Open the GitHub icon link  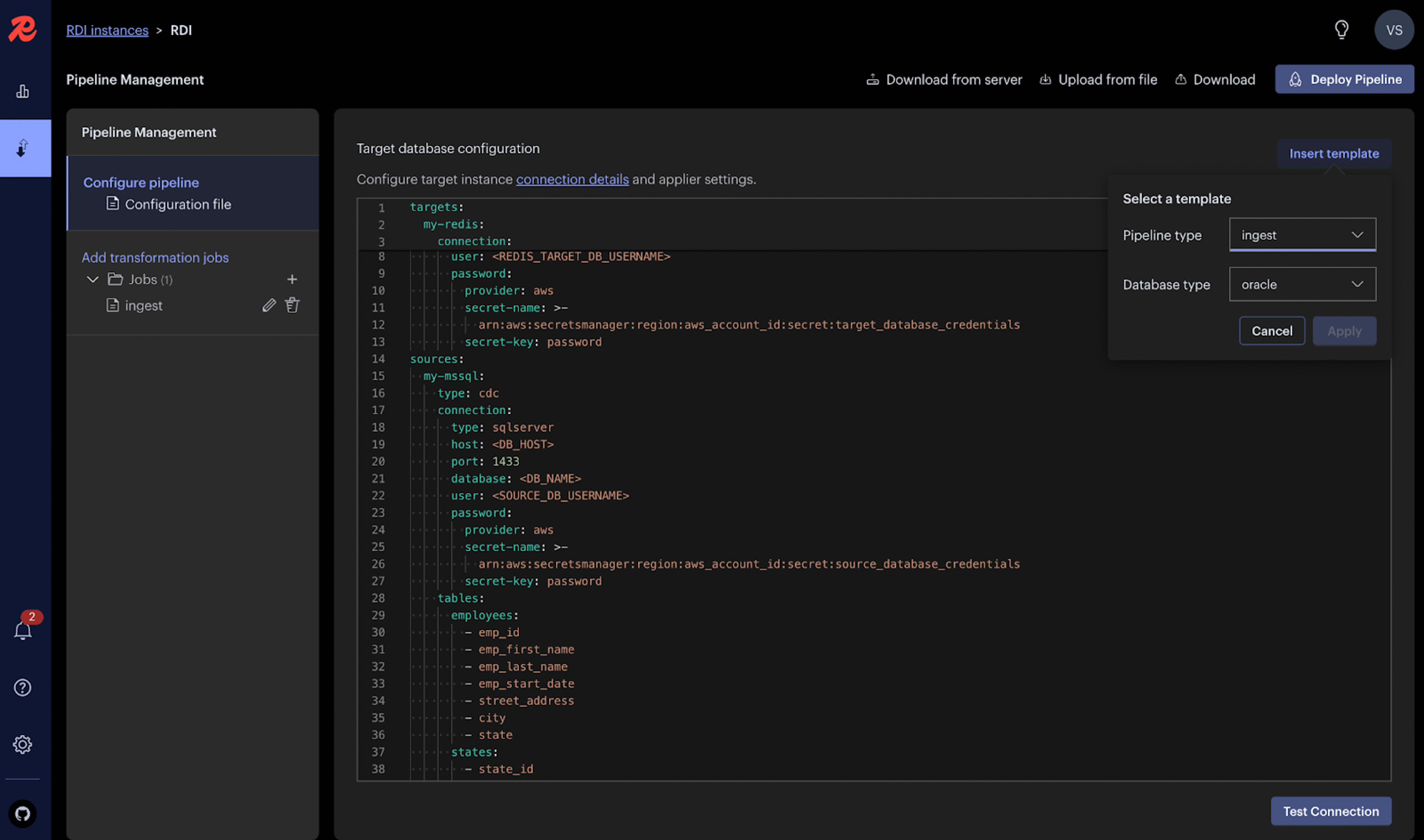[x=23, y=813]
